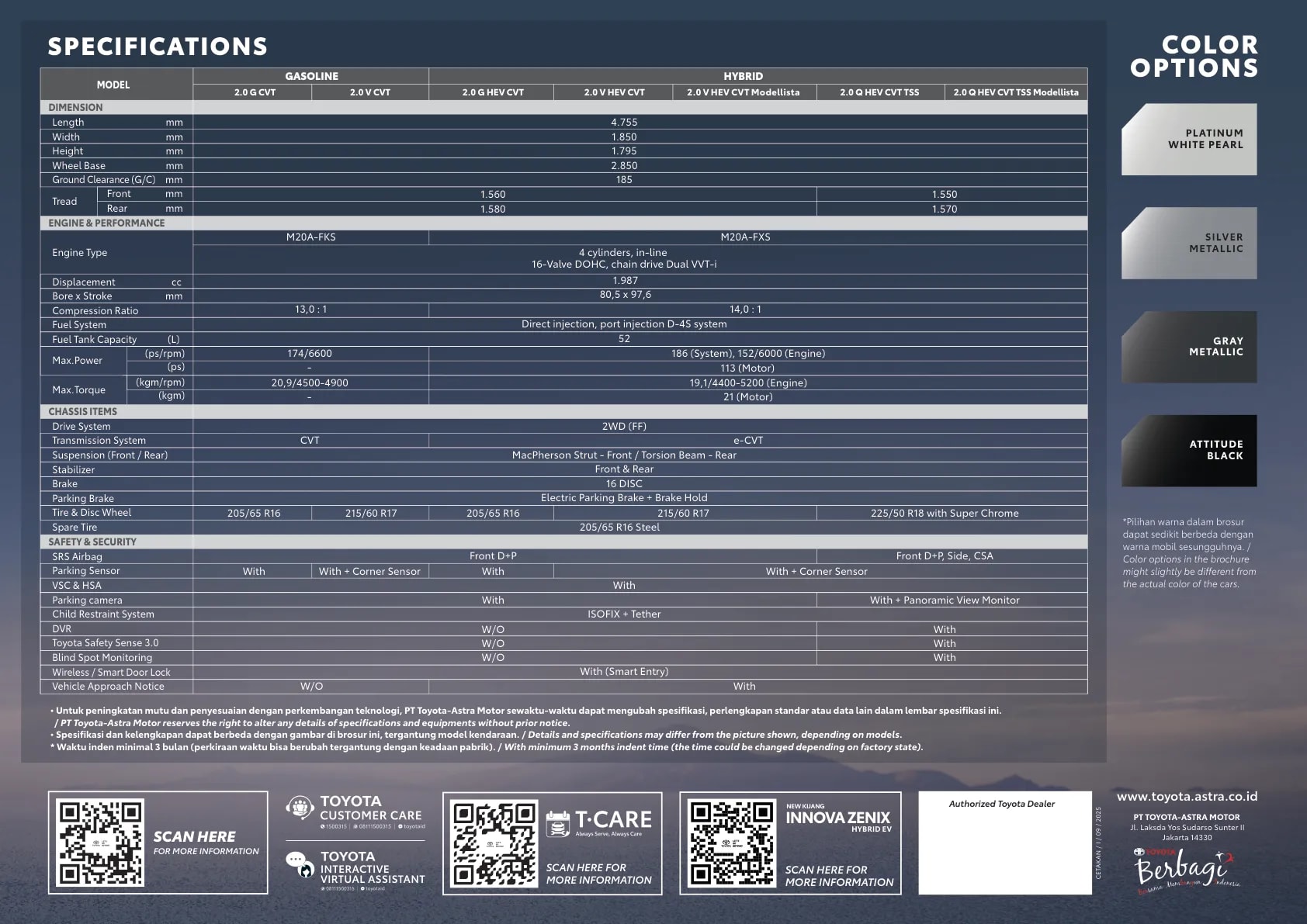
Task: Click the "Engine Type" row label
Action: pyautogui.click(x=79, y=253)
